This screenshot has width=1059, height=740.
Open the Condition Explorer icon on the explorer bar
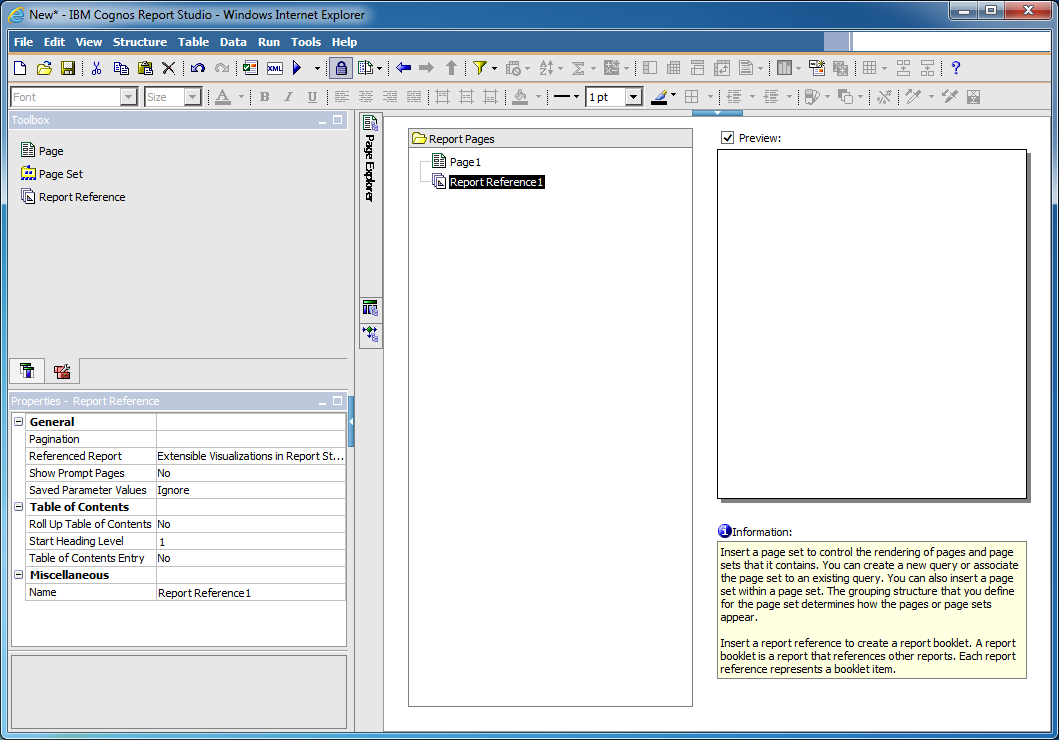point(370,334)
